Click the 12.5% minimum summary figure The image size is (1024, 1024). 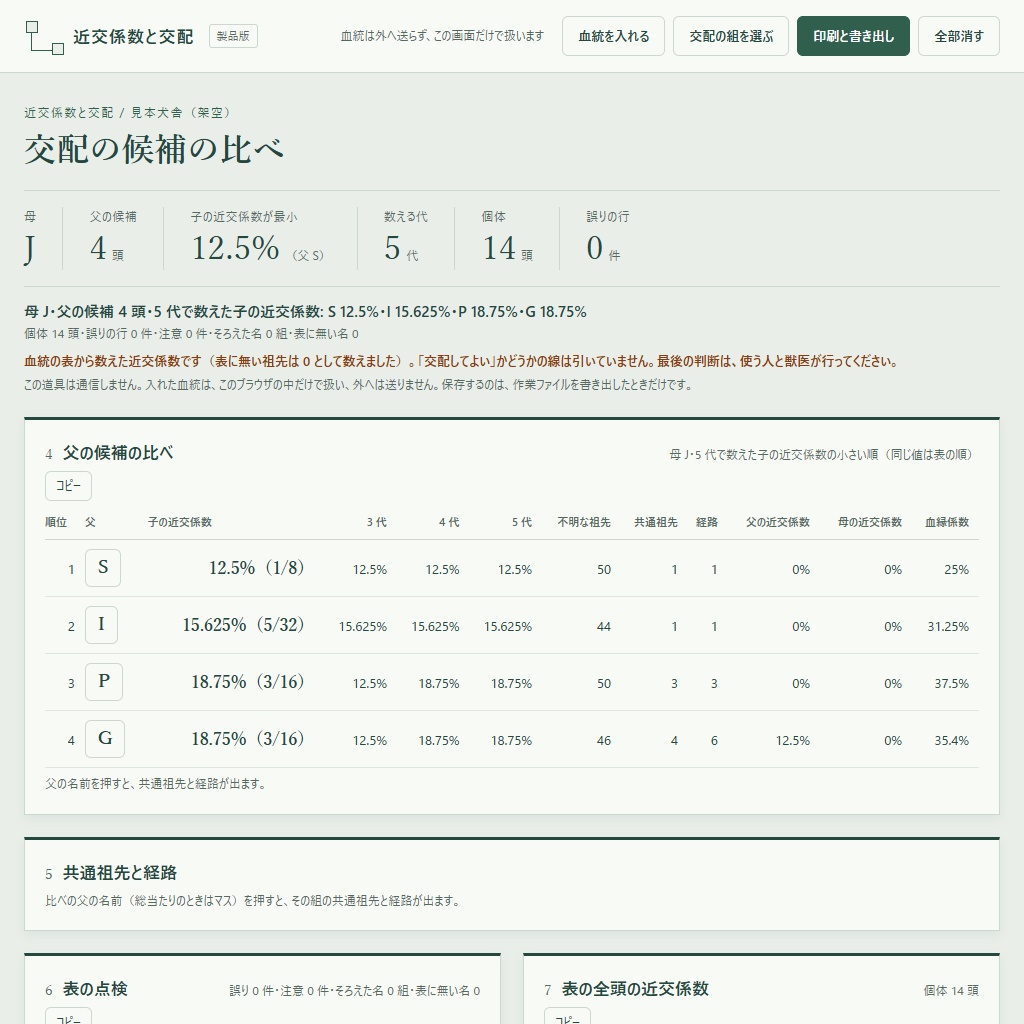[236, 248]
